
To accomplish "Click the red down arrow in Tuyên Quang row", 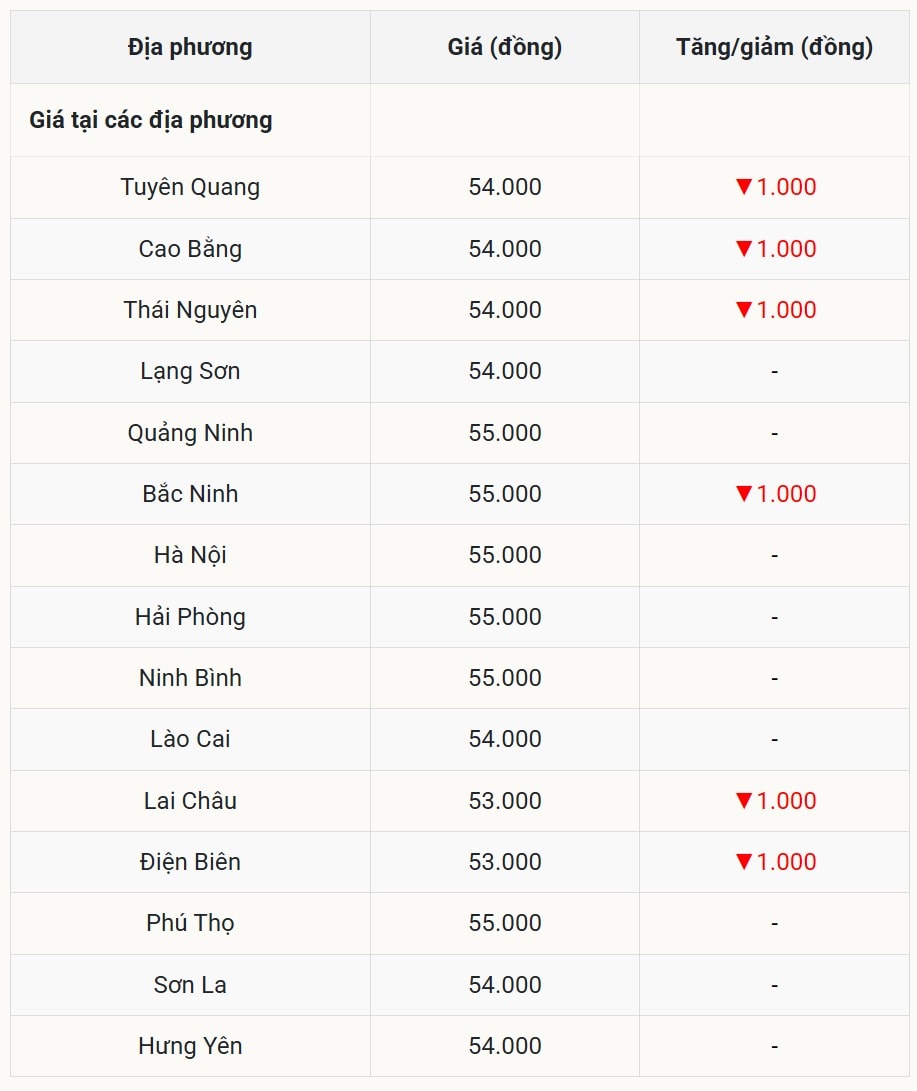I will (743, 187).
